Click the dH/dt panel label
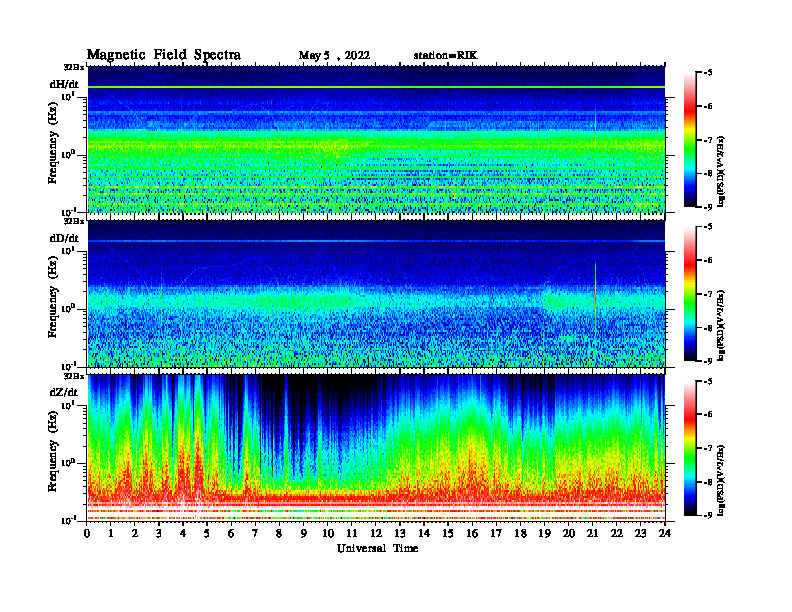792x612 pixels. (64, 84)
